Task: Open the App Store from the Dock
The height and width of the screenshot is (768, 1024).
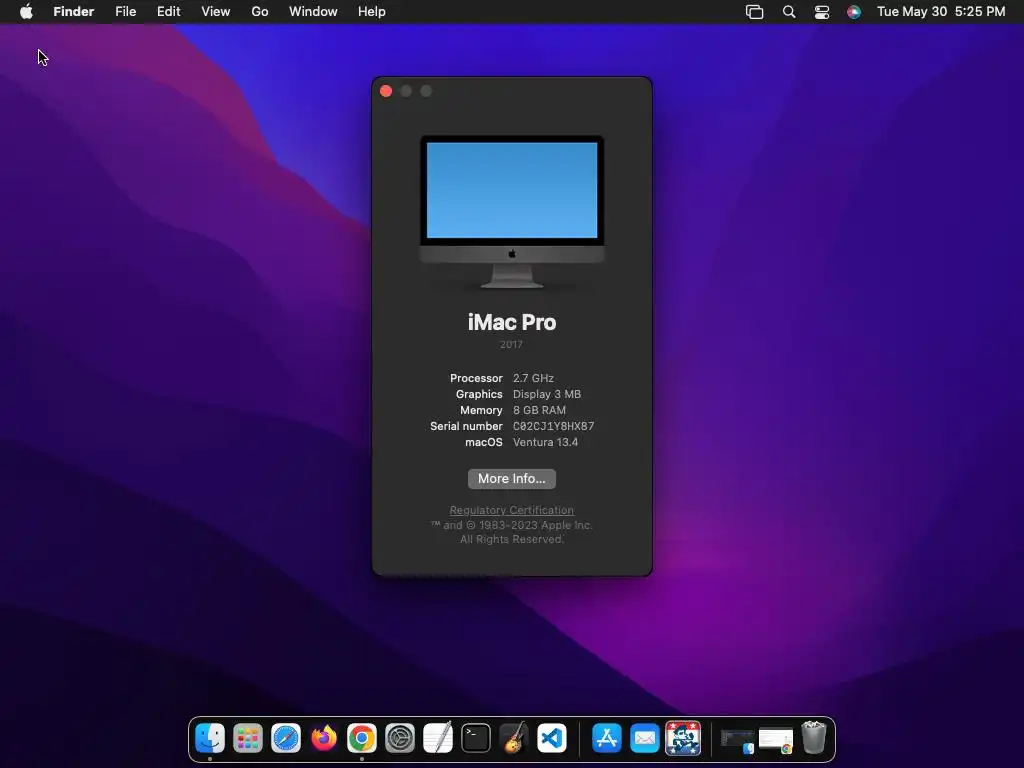Action: [x=607, y=738]
